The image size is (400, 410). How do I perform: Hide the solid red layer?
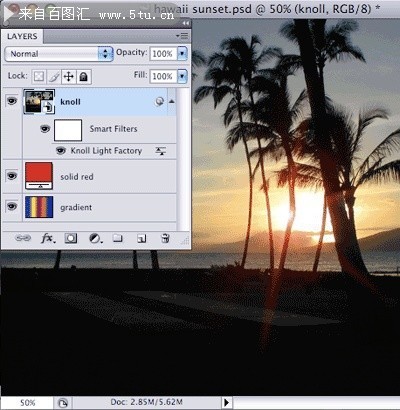click(x=12, y=175)
